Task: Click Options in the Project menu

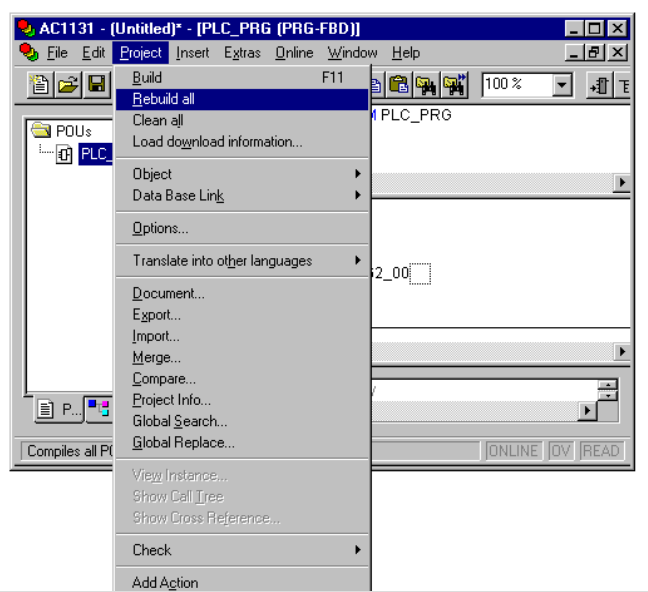Action: point(160,228)
